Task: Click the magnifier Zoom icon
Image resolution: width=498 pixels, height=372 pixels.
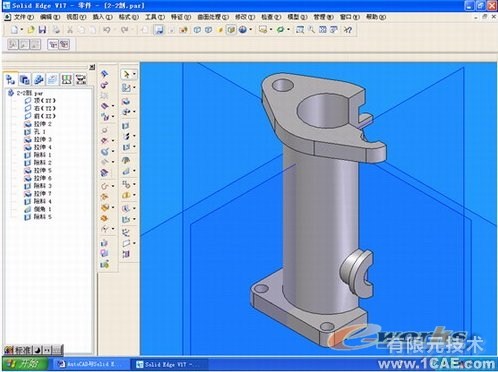Action: pos(311,30)
